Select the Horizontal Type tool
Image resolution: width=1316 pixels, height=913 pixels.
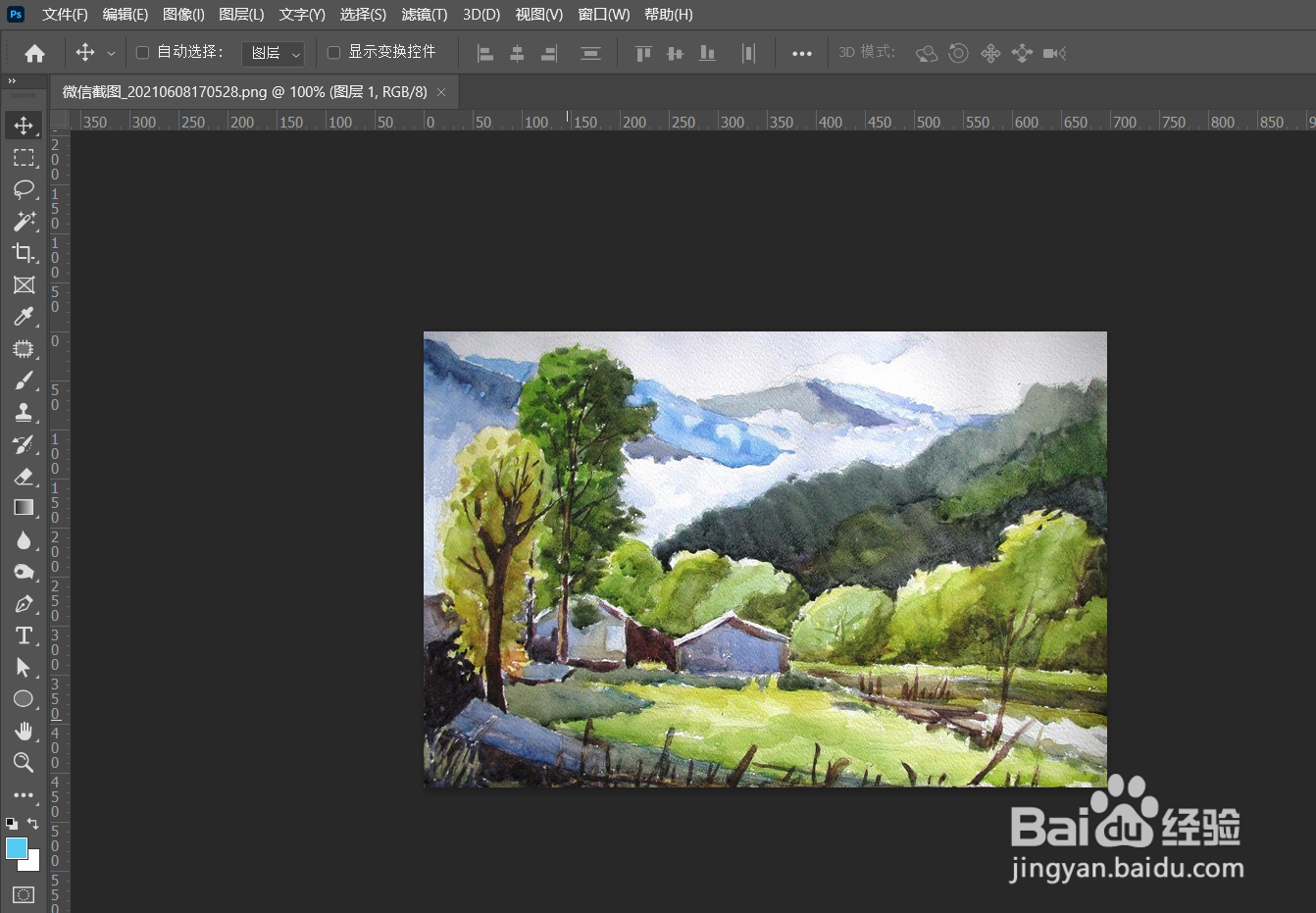24,635
